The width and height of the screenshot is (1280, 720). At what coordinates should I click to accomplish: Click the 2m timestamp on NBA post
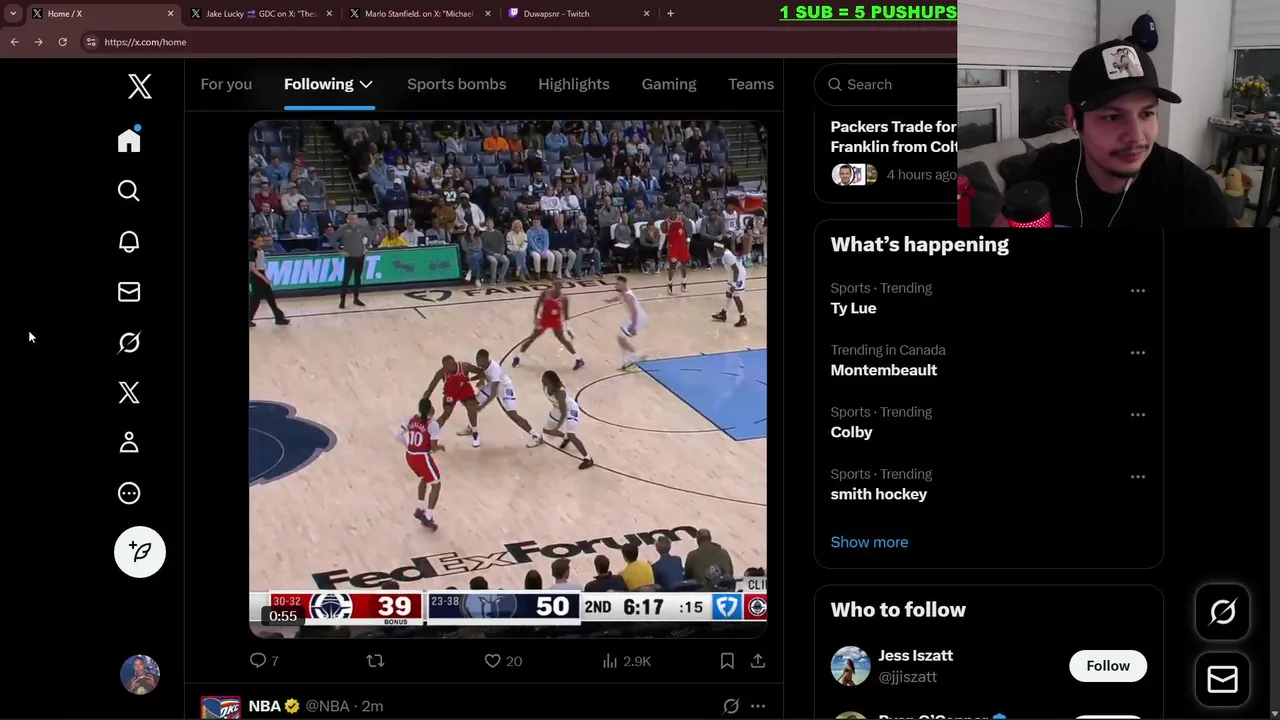click(x=372, y=706)
